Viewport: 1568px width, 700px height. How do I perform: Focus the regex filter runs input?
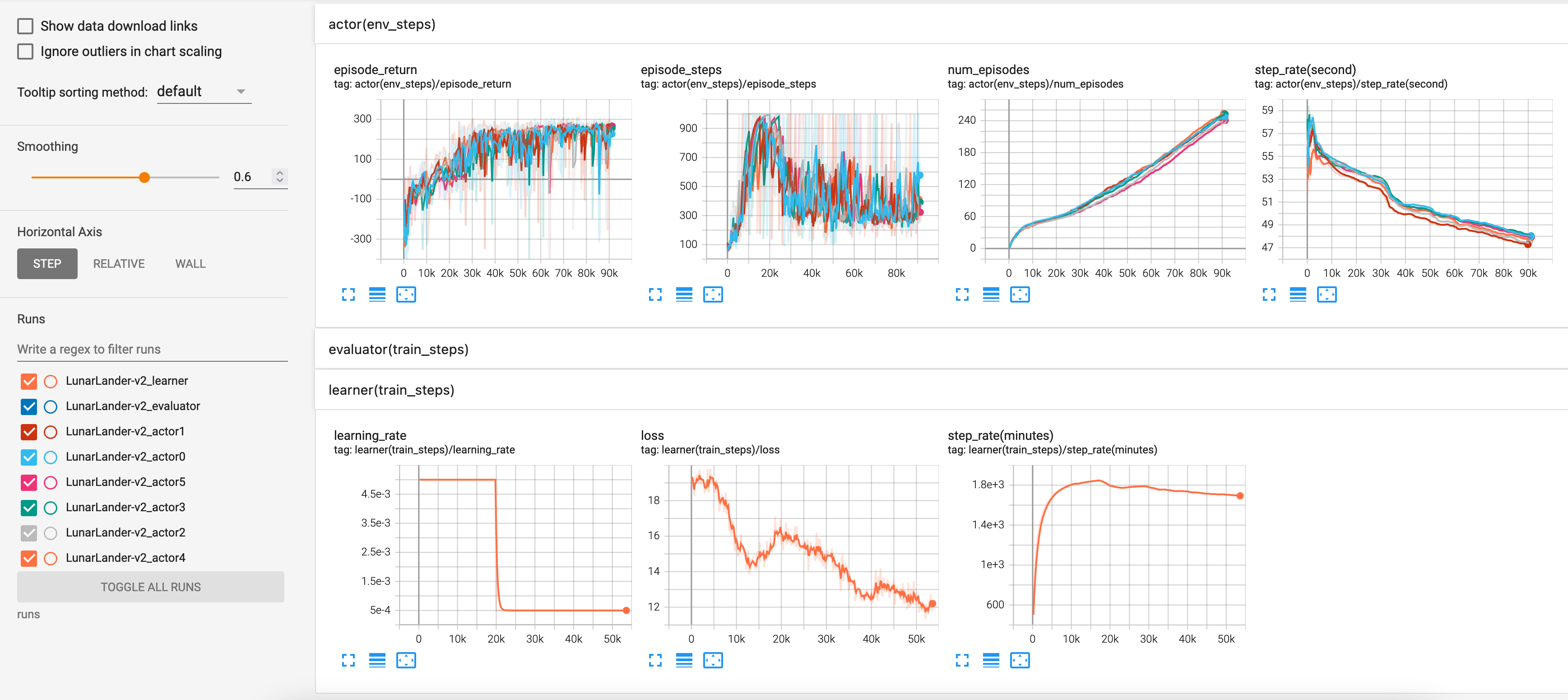click(152, 349)
